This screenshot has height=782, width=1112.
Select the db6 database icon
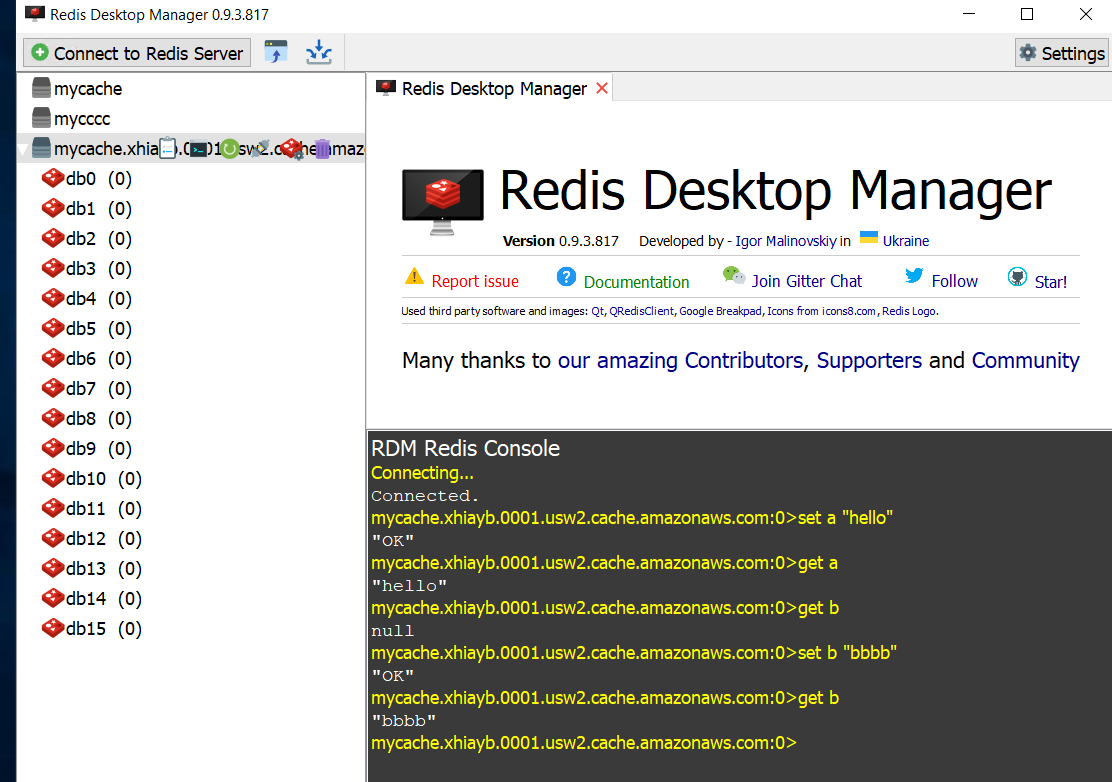pyautogui.click(x=52, y=358)
